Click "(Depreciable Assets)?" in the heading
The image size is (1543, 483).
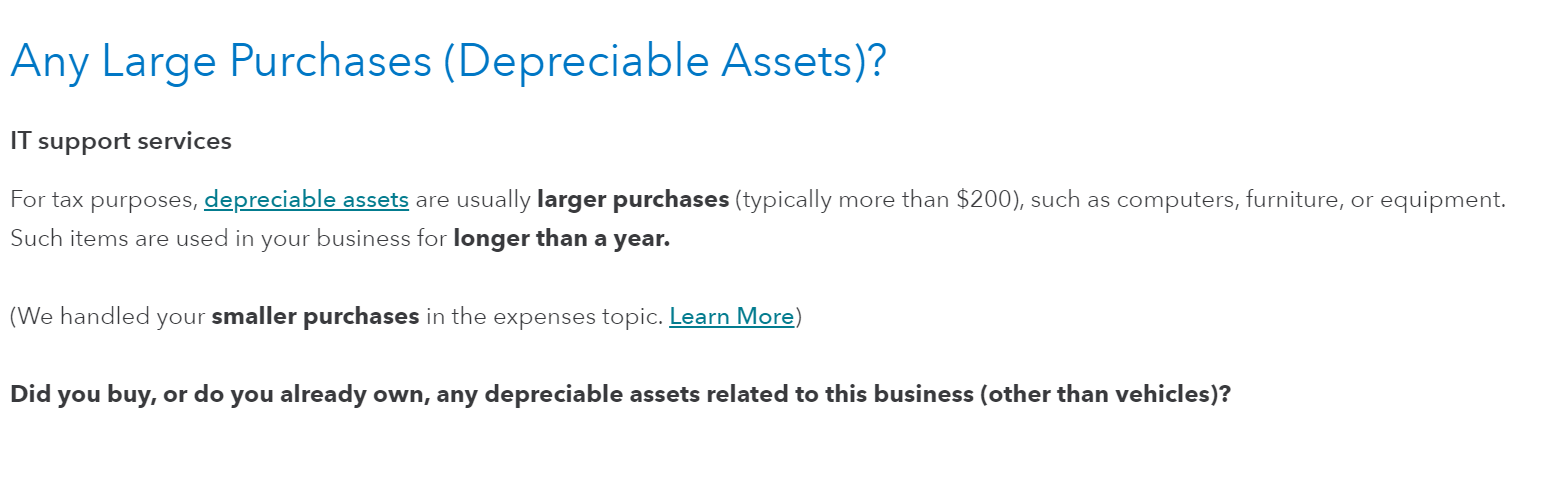tap(664, 62)
